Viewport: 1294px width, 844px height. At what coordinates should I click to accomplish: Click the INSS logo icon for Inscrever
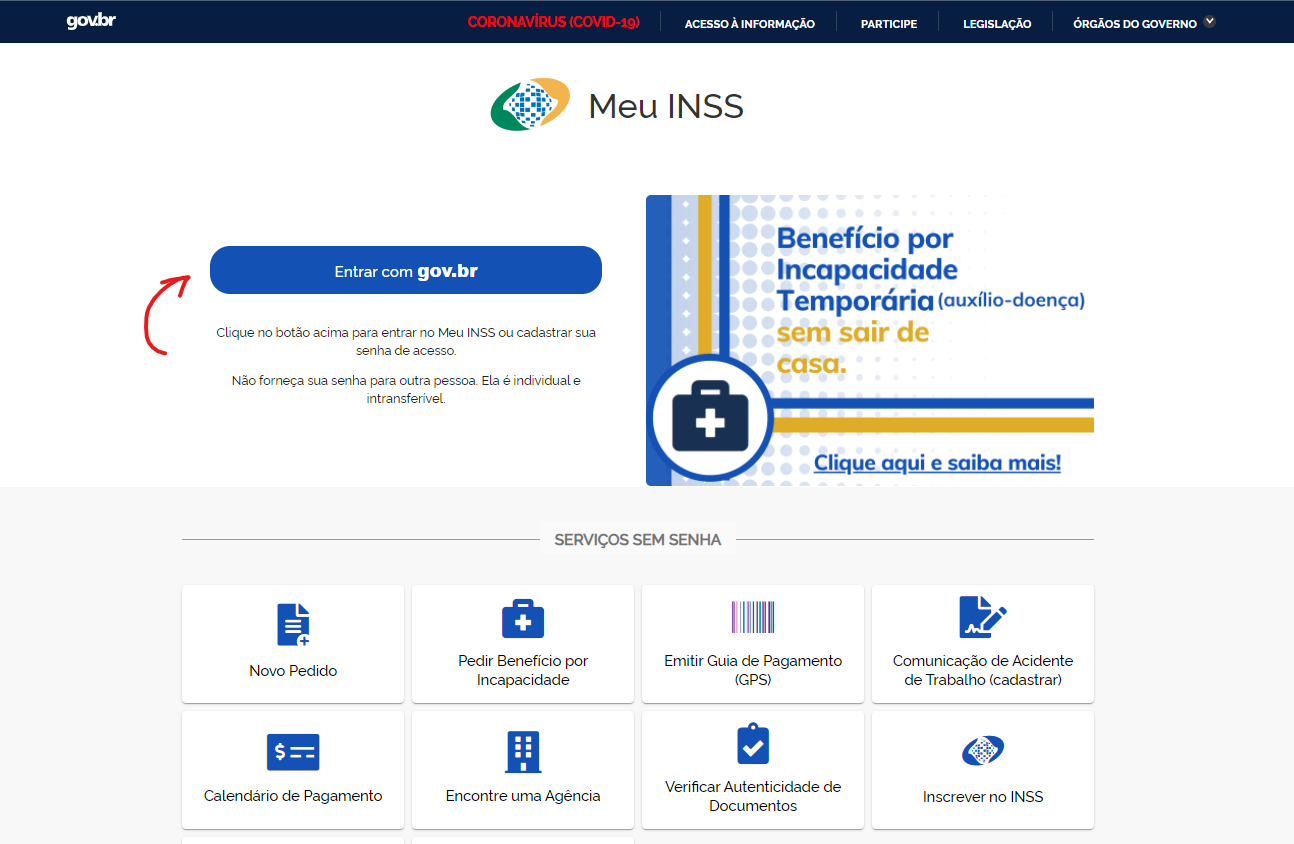pos(983,750)
